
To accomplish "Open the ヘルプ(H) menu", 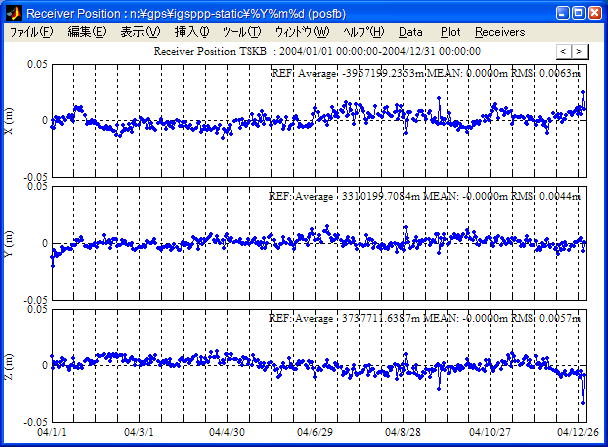I will click(363, 32).
